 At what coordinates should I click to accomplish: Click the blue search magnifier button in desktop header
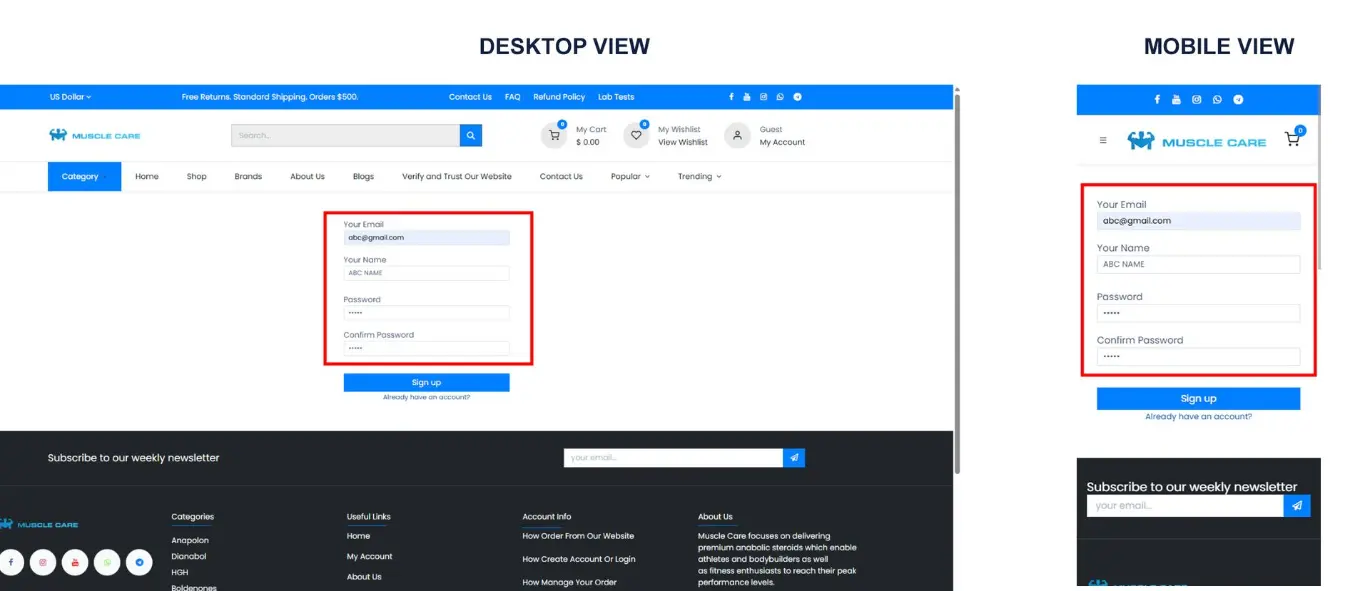tap(470, 136)
